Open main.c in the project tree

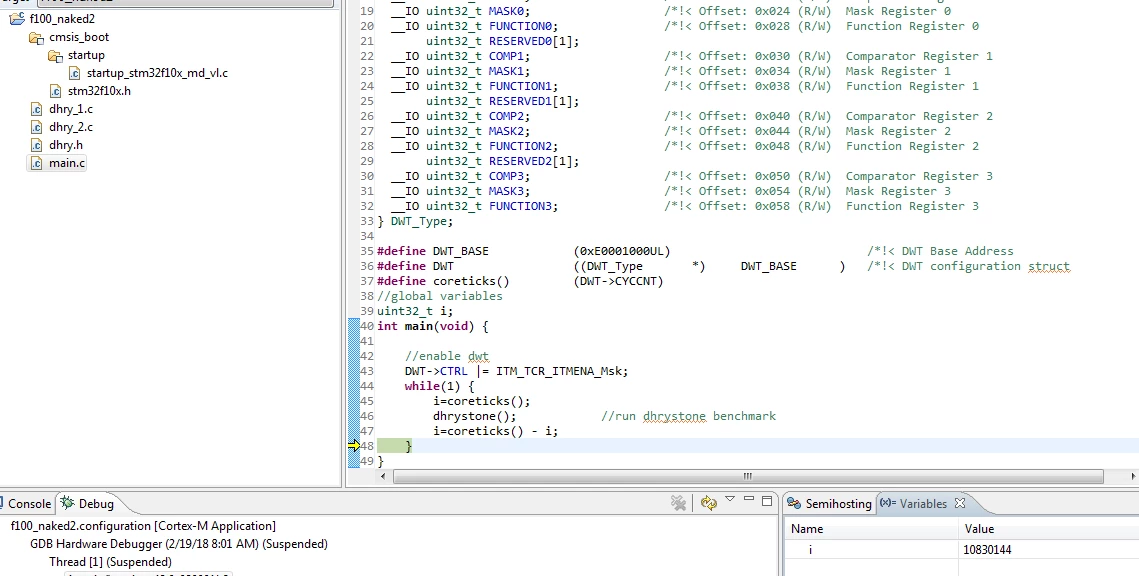pyautogui.click(x=66, y=163)
